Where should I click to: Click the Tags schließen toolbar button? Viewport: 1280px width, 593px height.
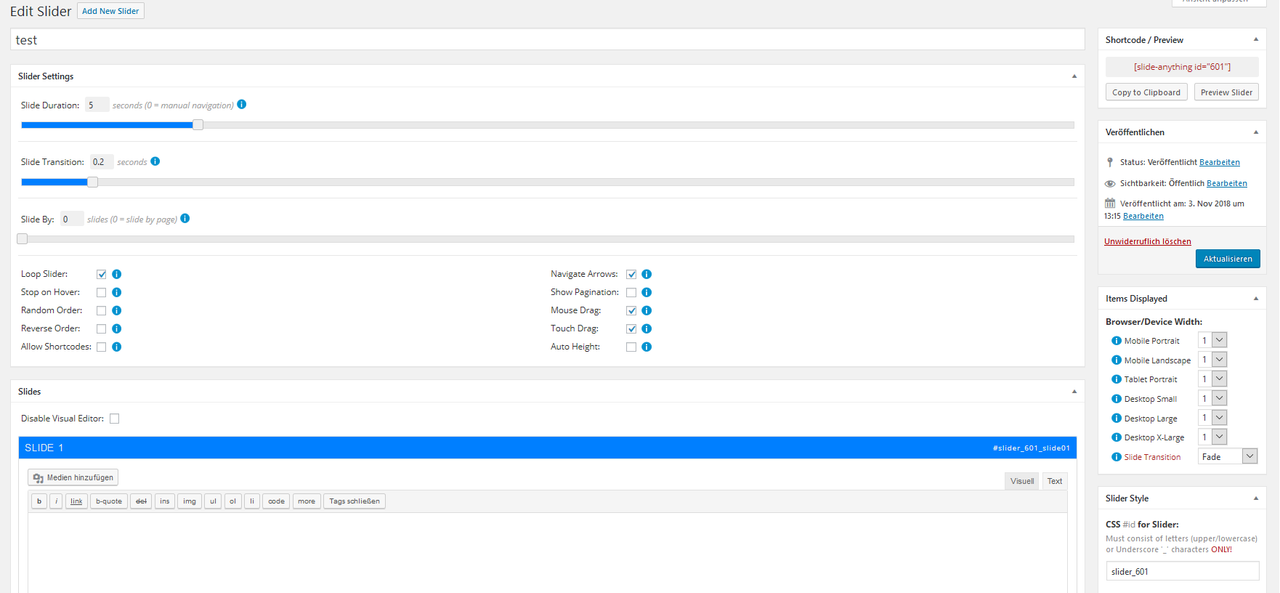point(354,501)
